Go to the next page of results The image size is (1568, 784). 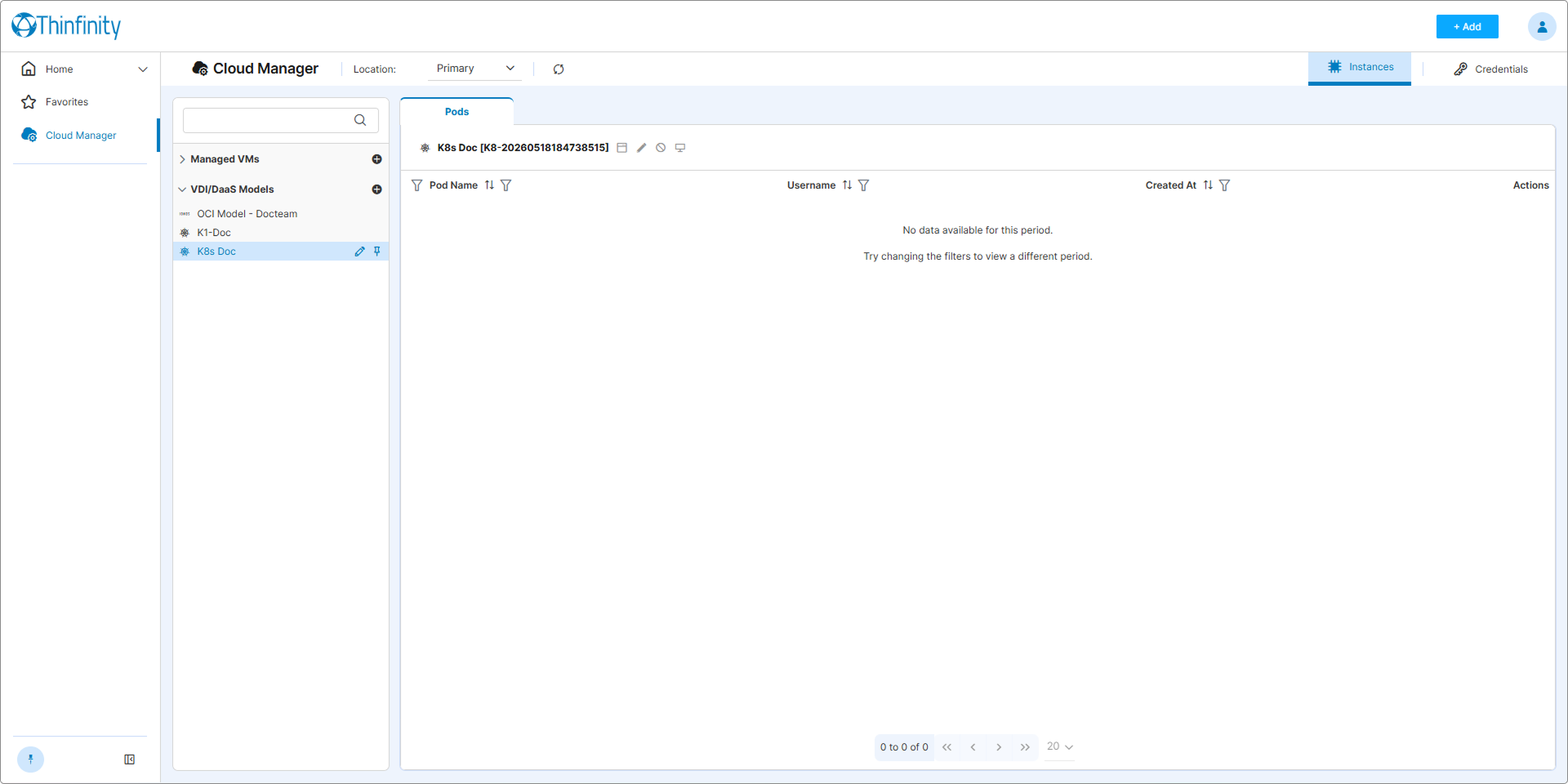coord(999,747)
